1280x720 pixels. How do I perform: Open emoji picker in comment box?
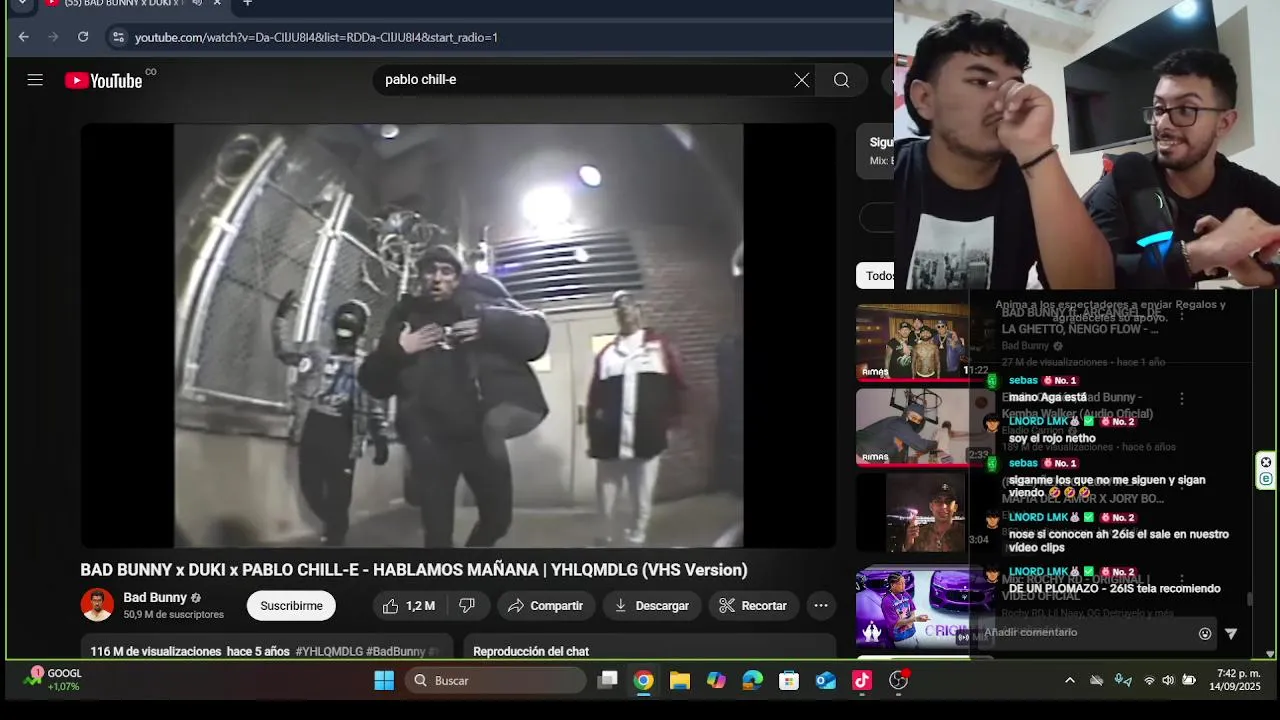click(1205, 633)
